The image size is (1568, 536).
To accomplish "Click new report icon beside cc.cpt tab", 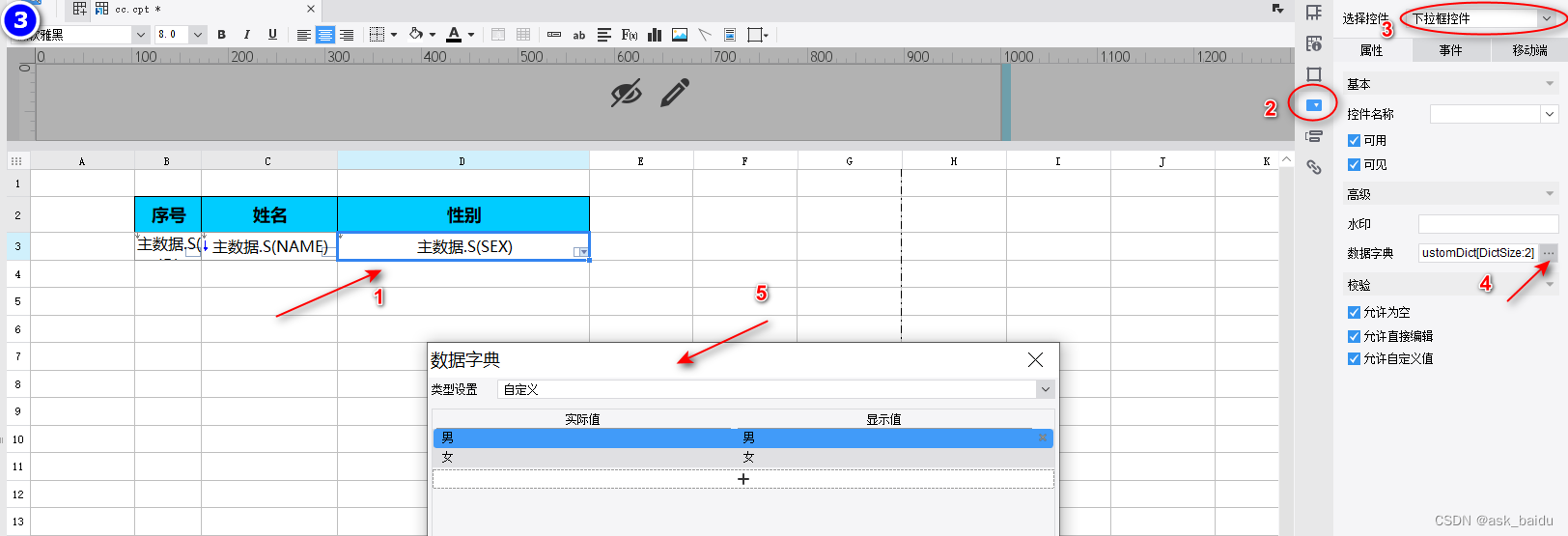I will [80, 9].
